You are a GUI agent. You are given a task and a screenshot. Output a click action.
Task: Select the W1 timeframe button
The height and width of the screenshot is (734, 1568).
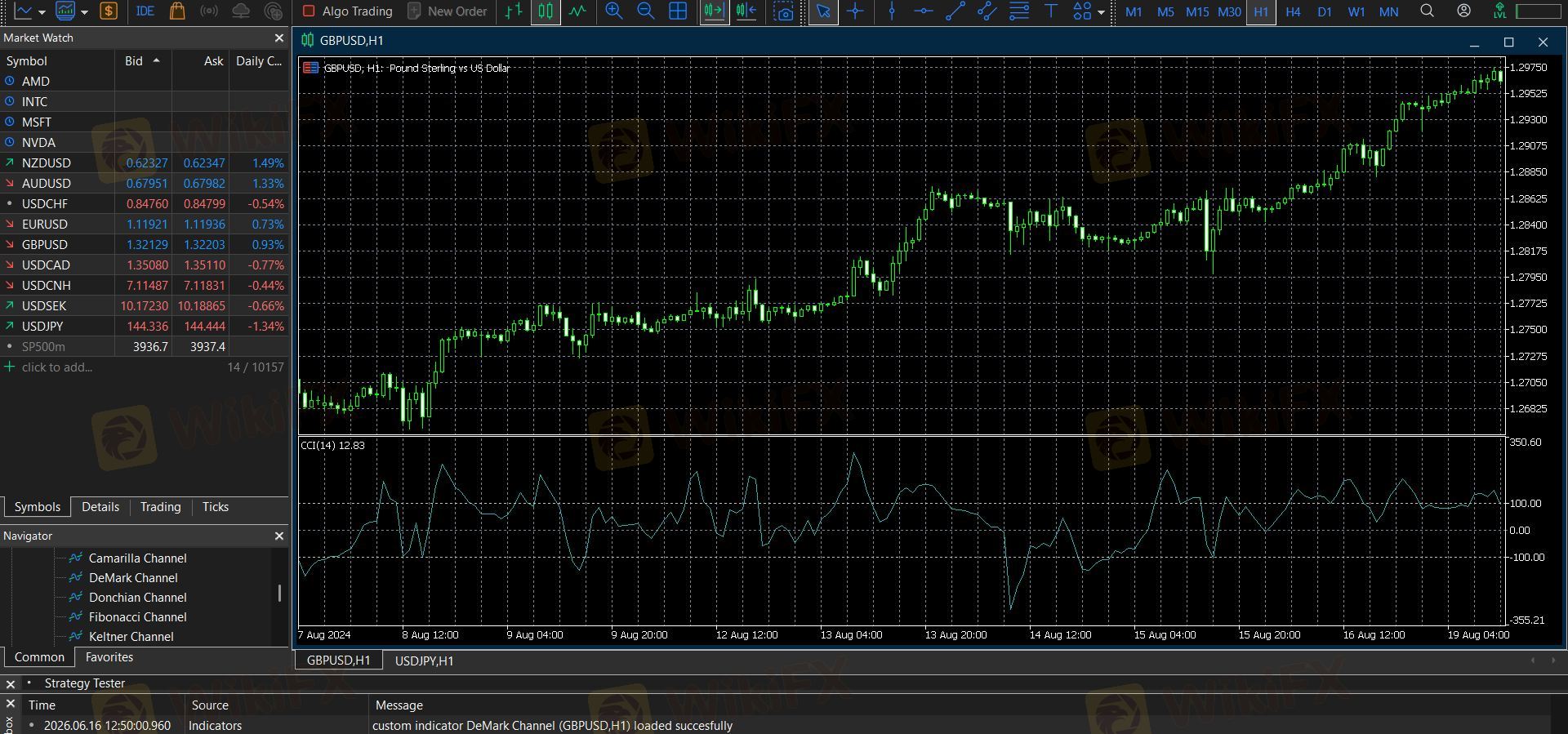click(1356, 11)
